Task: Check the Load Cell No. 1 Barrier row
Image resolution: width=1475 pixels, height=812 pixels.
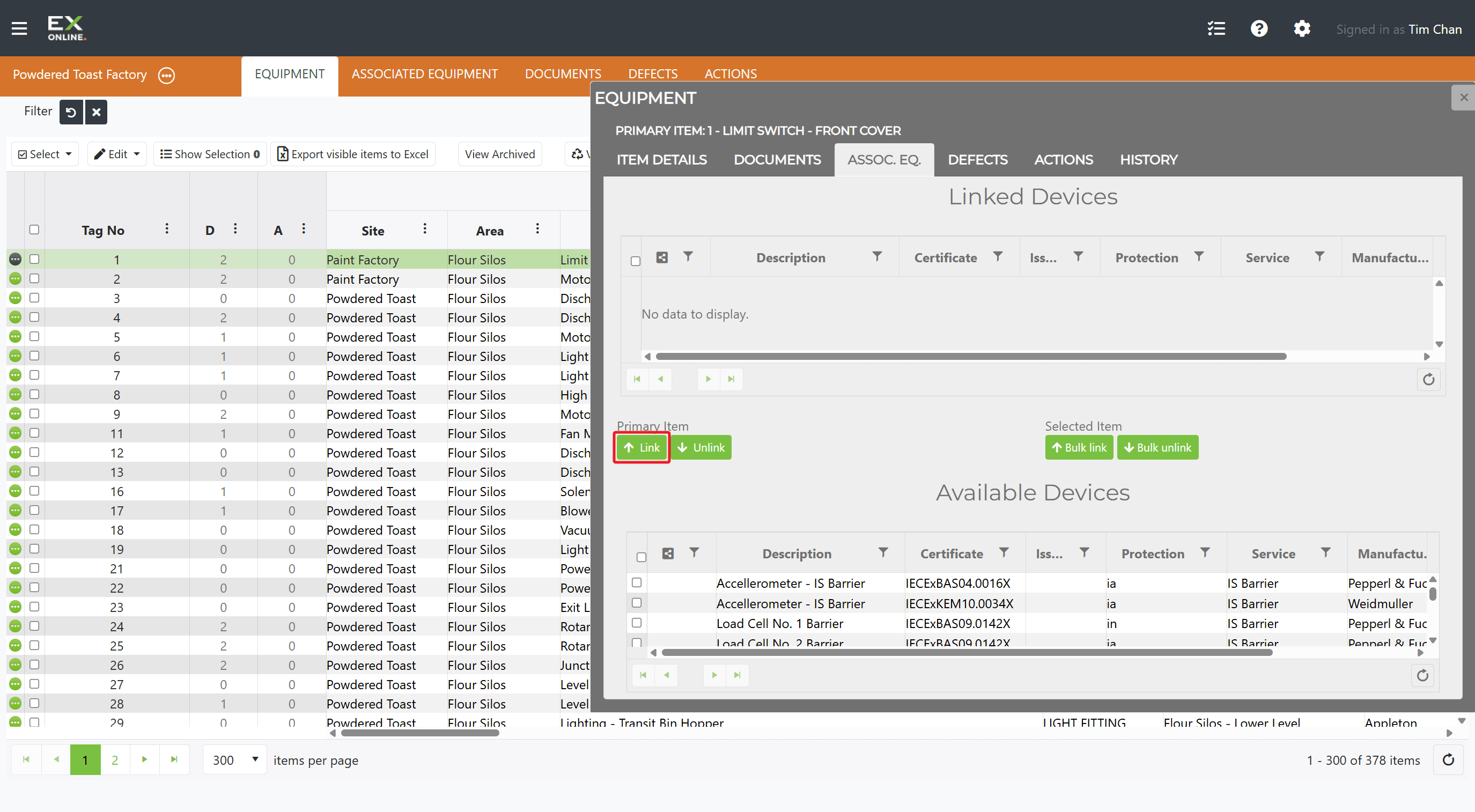Action: tap(636, 623)
